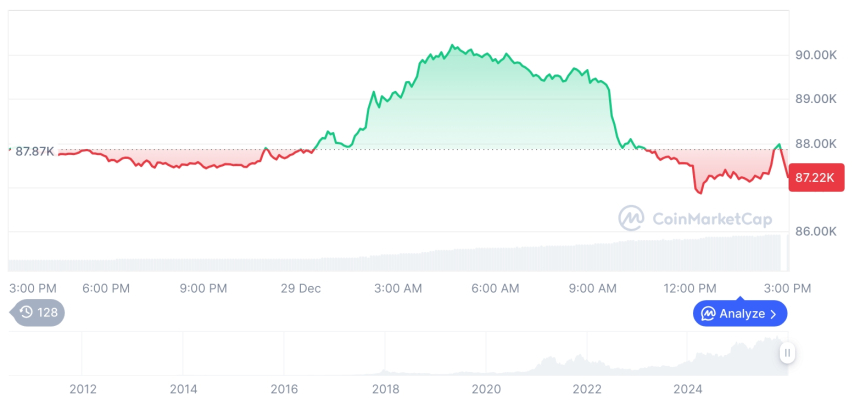Select 2018 on the overview timeline
This screenshot has height=401, width=860.
[x=386, y=388]
